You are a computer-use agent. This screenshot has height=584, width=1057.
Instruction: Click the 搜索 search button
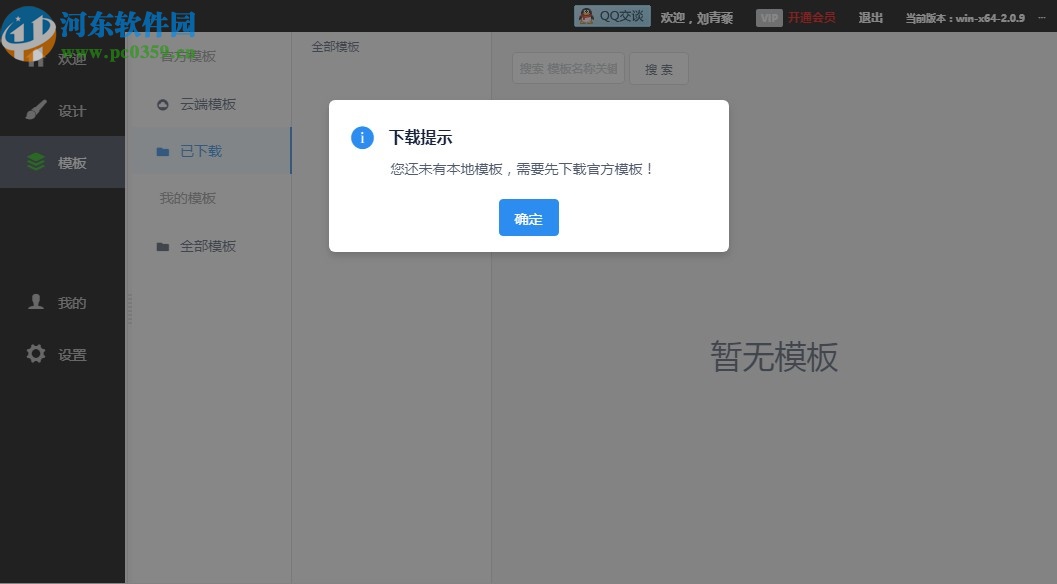(658, 68)
